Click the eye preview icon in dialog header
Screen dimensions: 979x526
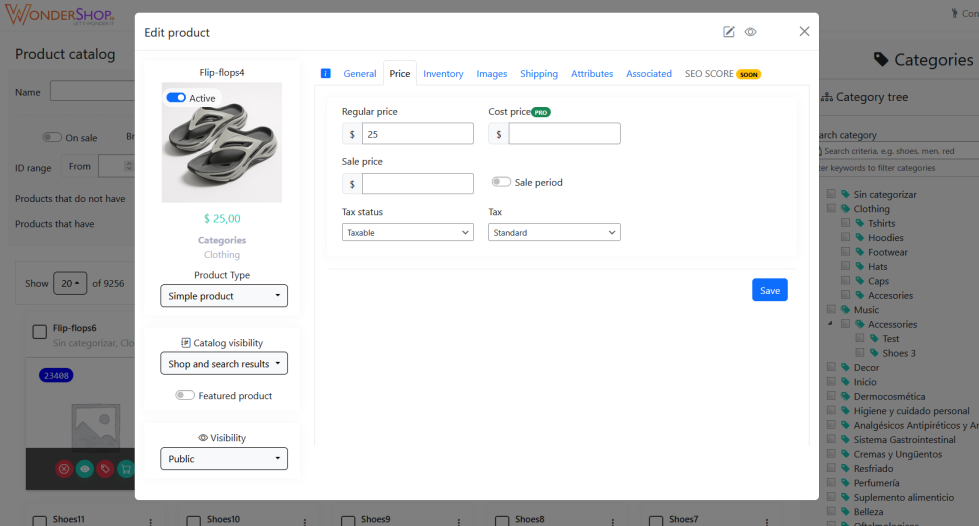point(750,32)
